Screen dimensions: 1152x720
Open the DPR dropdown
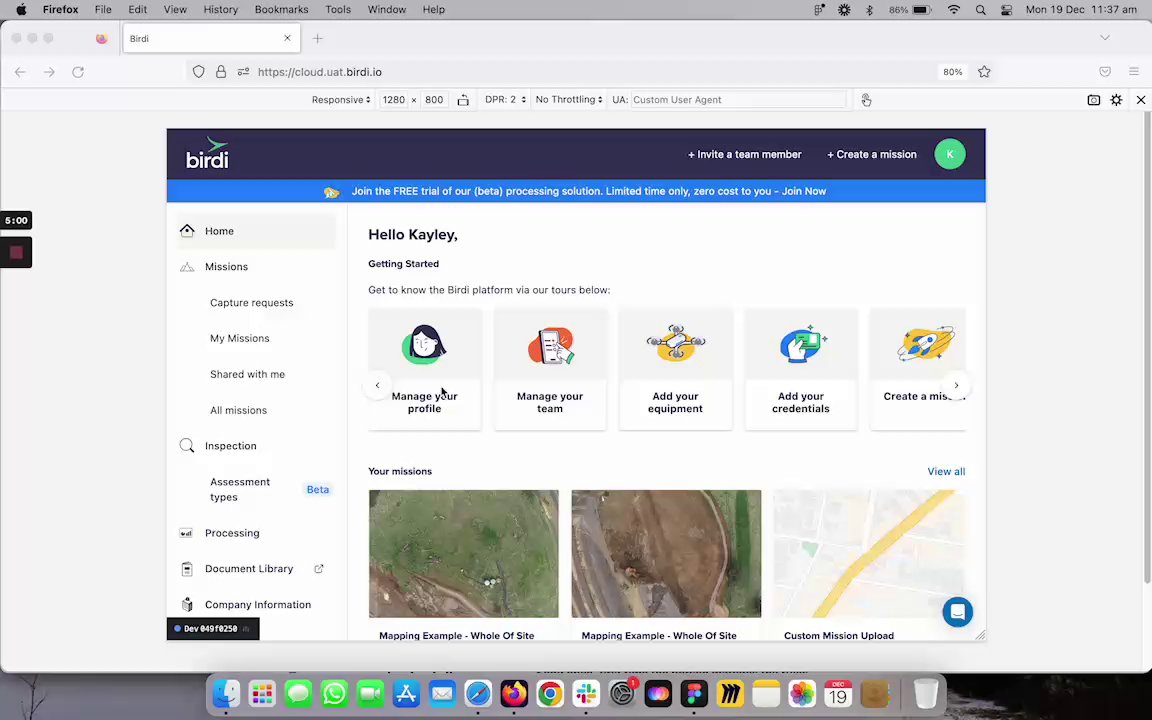(x=505, y=100)
